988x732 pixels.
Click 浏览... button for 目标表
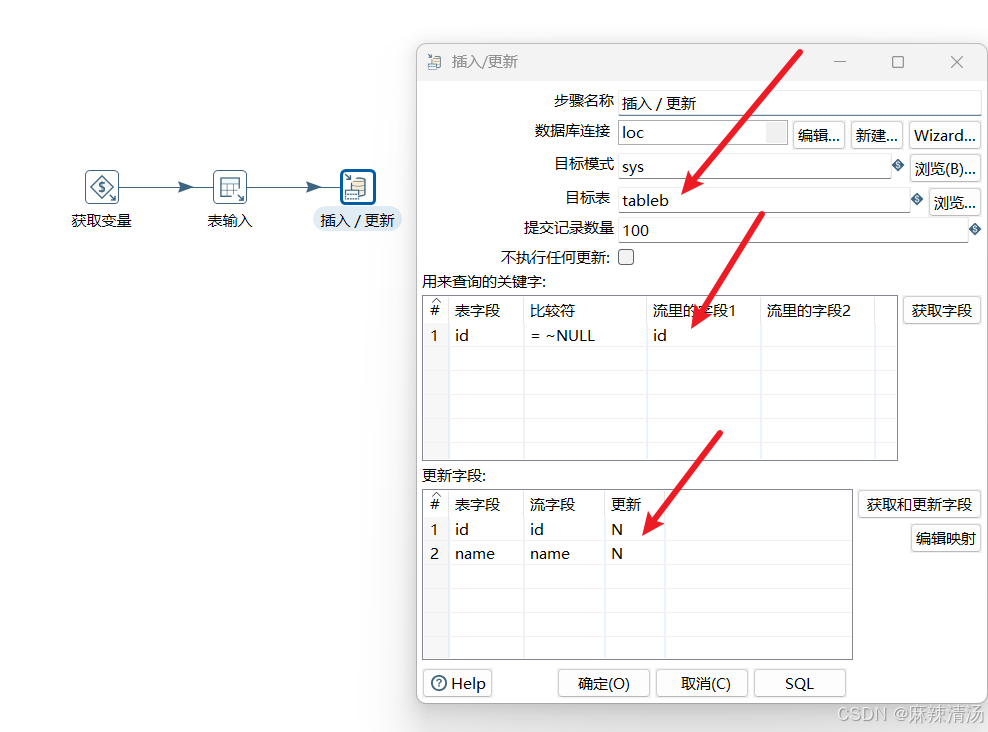[955, 203]
